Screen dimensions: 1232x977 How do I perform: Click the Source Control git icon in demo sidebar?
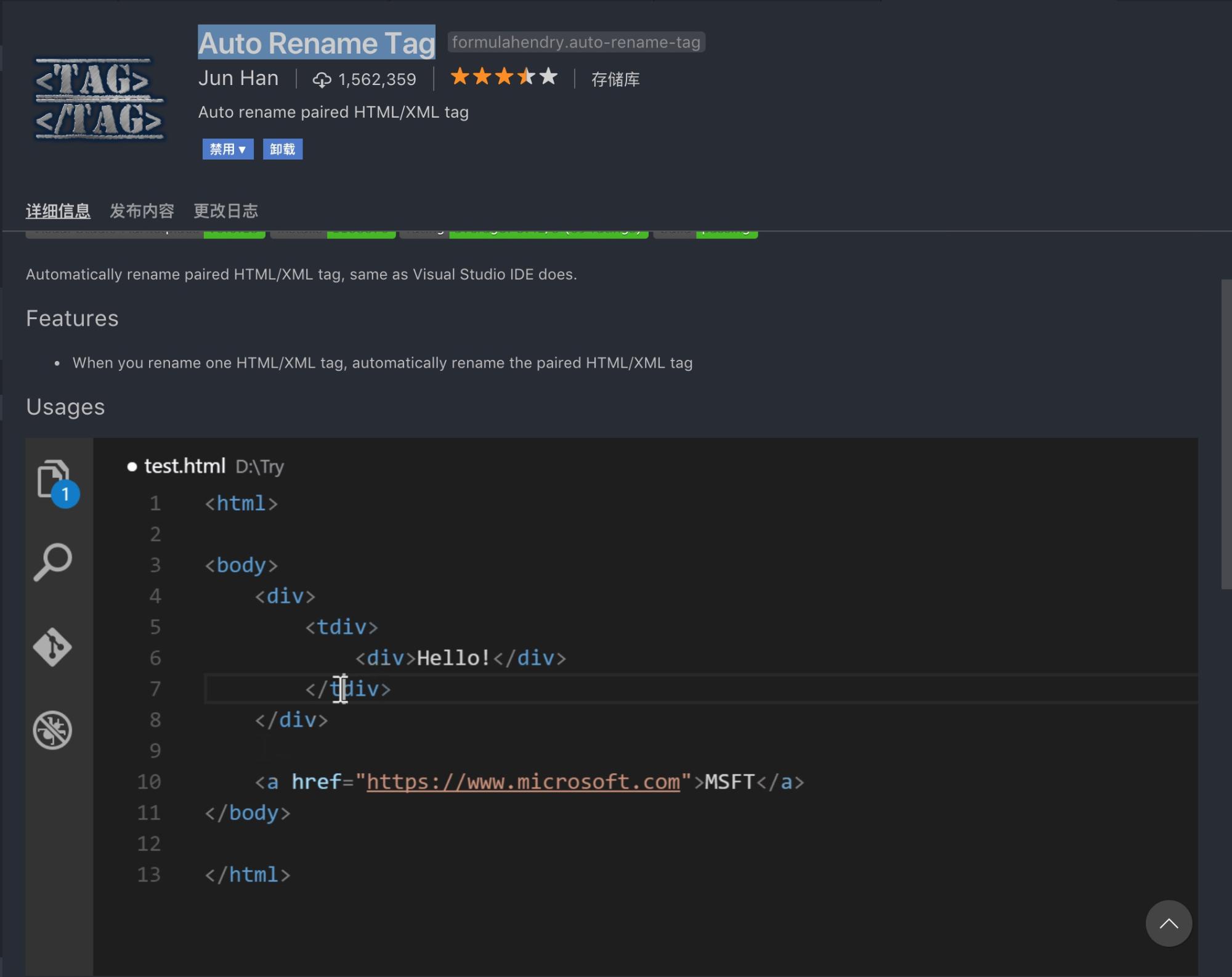[52, 647]
